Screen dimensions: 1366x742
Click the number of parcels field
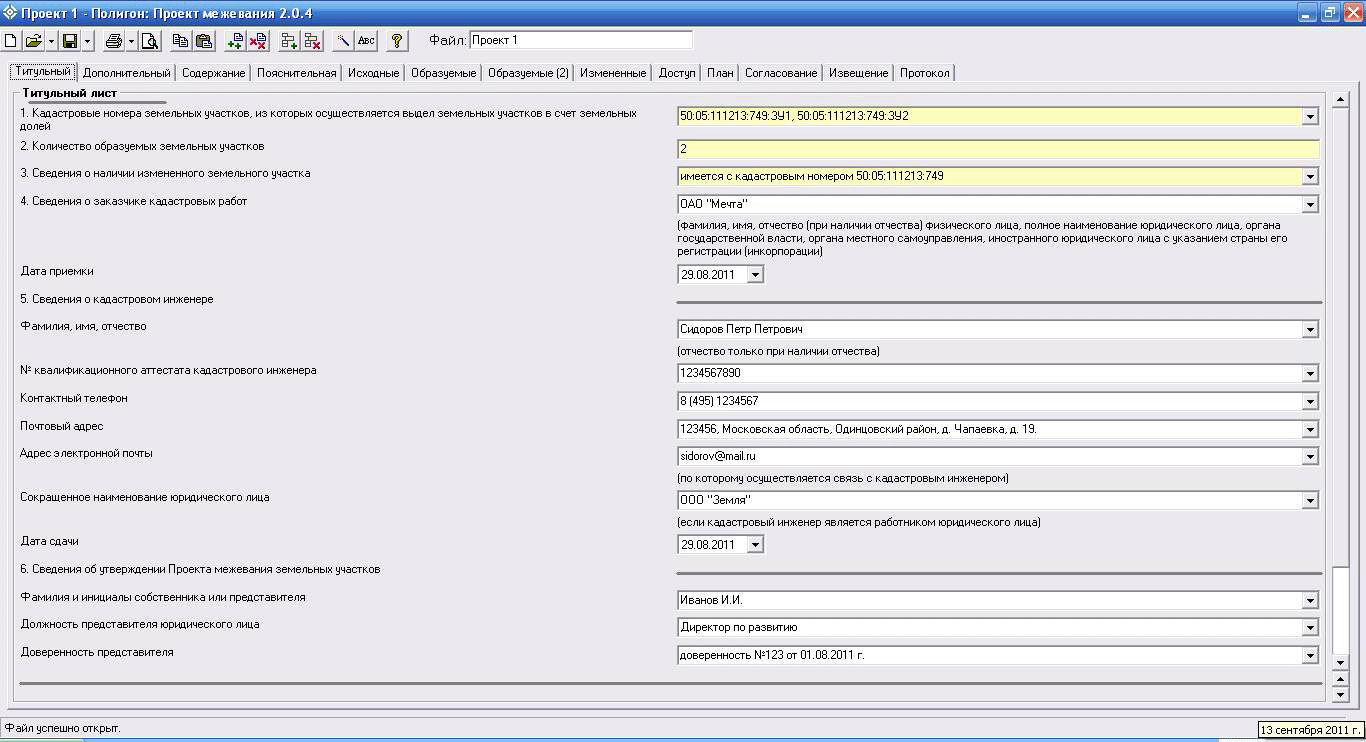(997, 149)
